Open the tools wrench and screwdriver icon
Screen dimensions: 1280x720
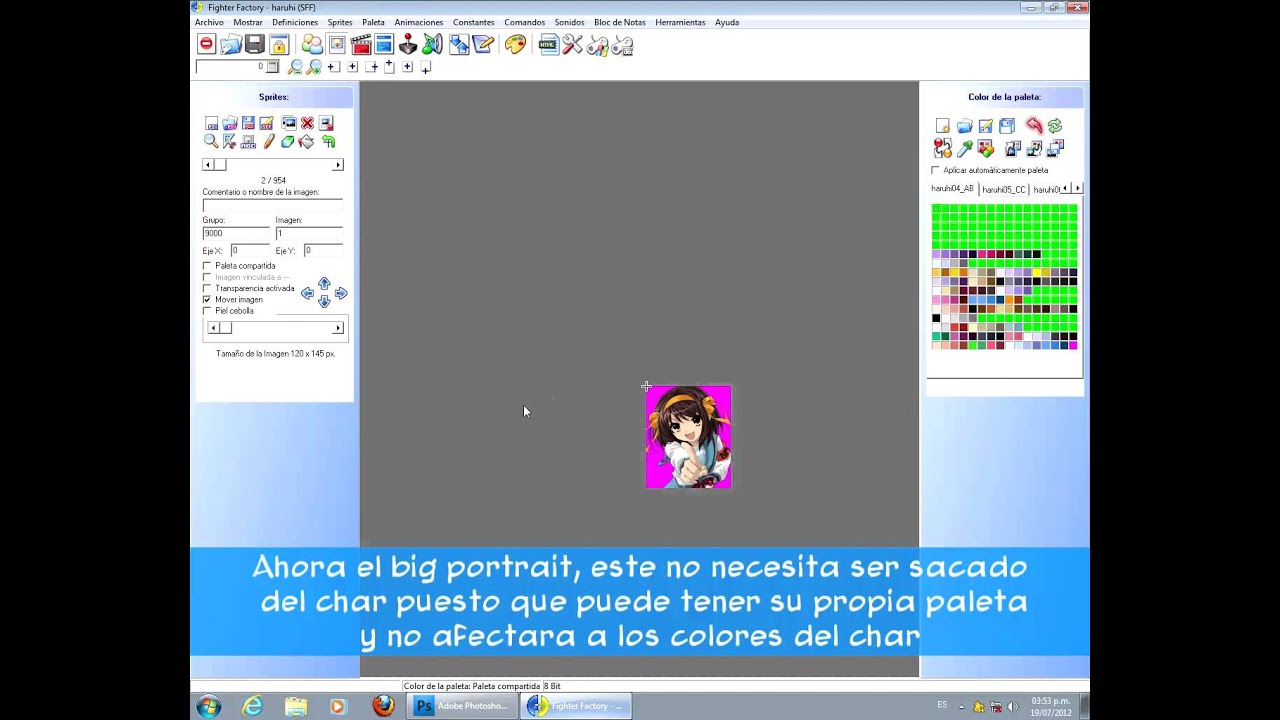click(x=572, y=44)
